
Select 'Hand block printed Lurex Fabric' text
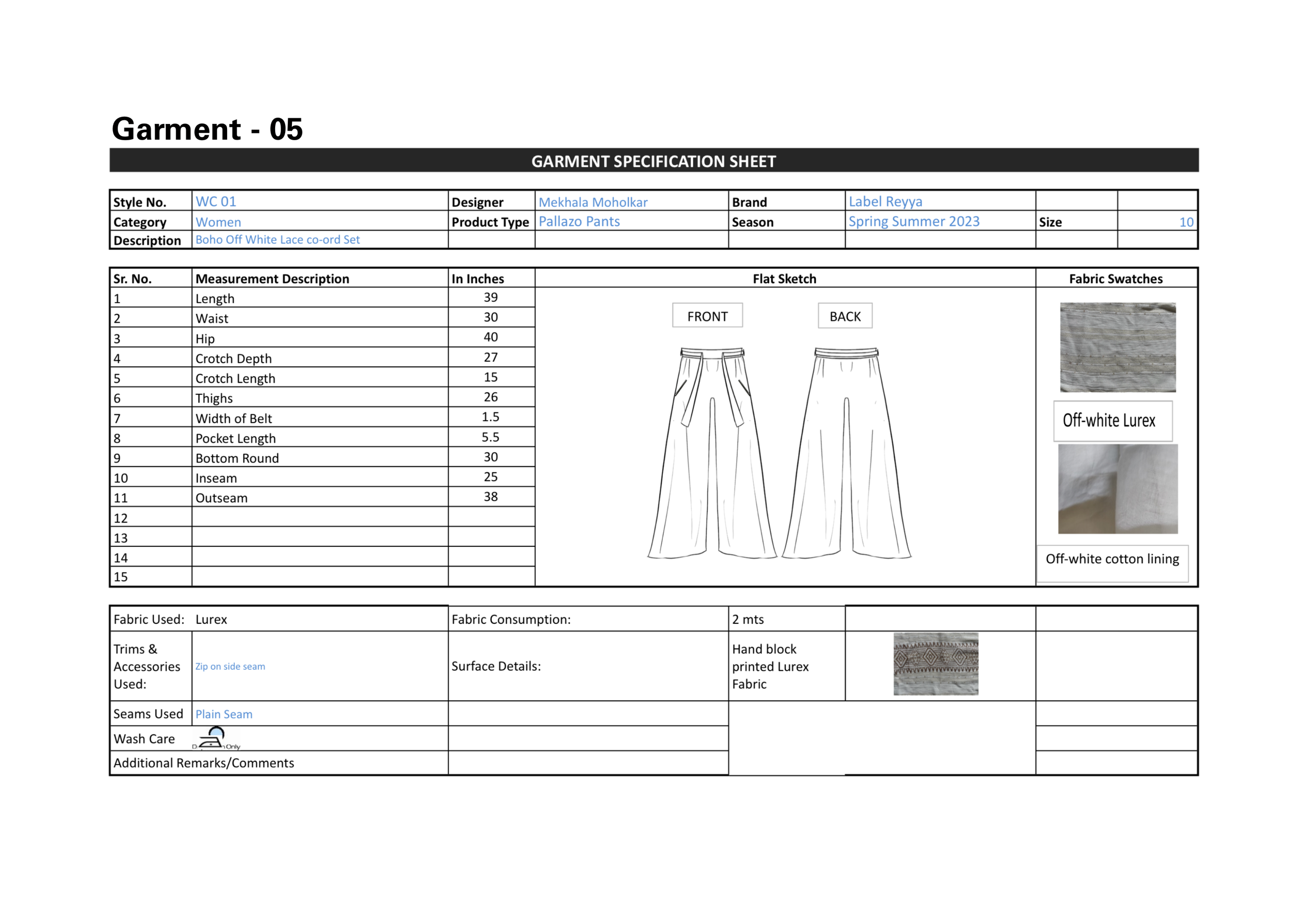[770, 666]
